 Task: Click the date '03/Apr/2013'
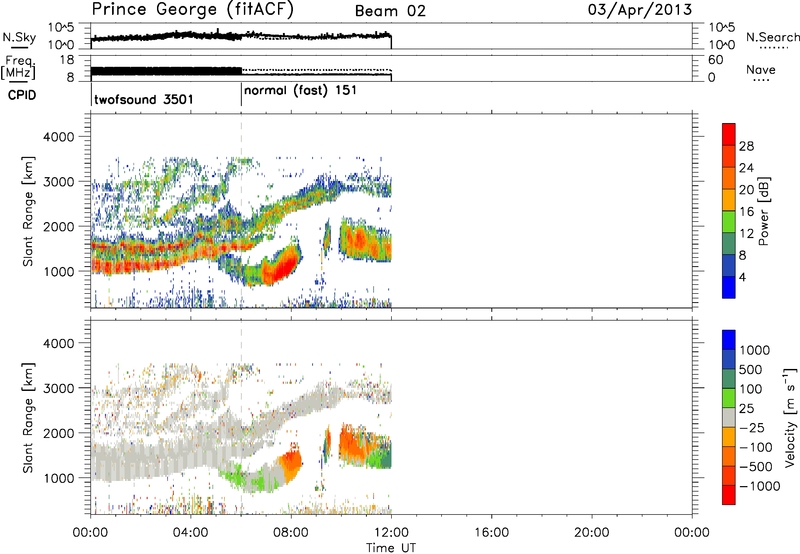[x=640, y=10]
